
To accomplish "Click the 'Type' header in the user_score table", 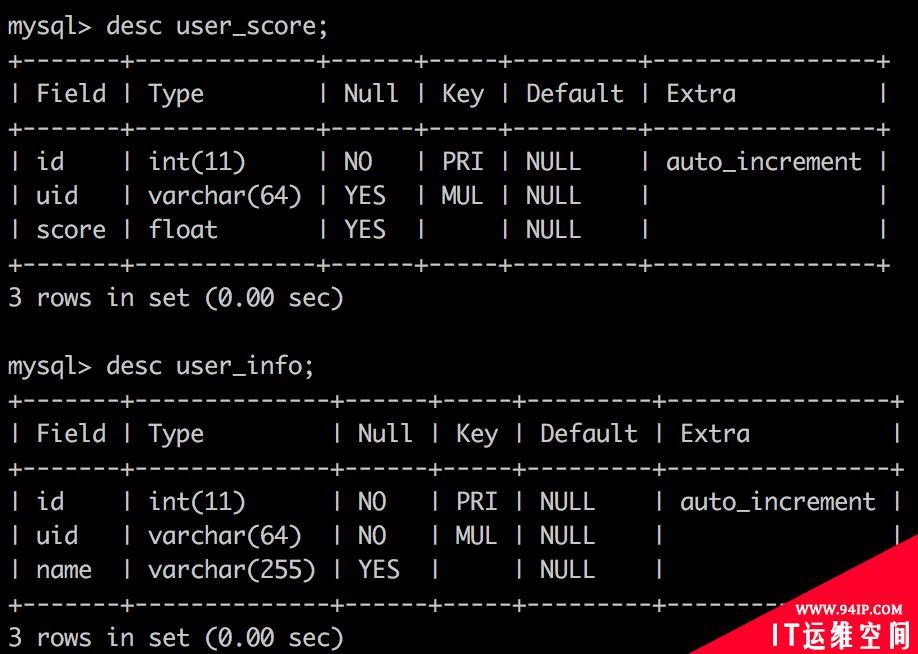I will (x=176, y=94).
